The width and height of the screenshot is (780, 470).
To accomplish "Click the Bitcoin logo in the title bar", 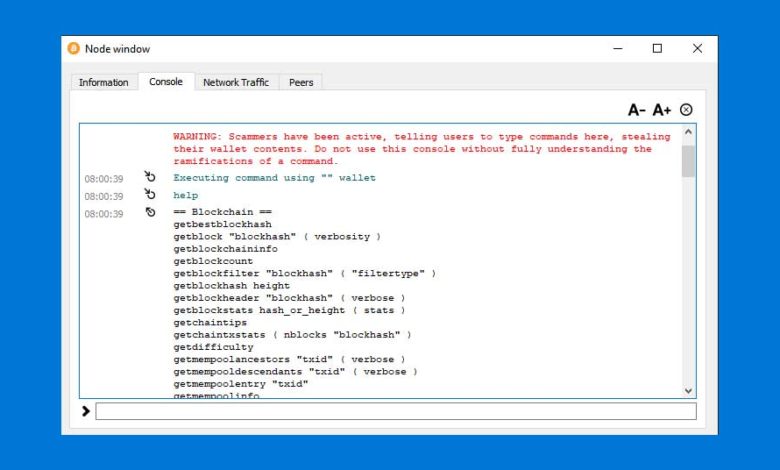I will (73, 49).
